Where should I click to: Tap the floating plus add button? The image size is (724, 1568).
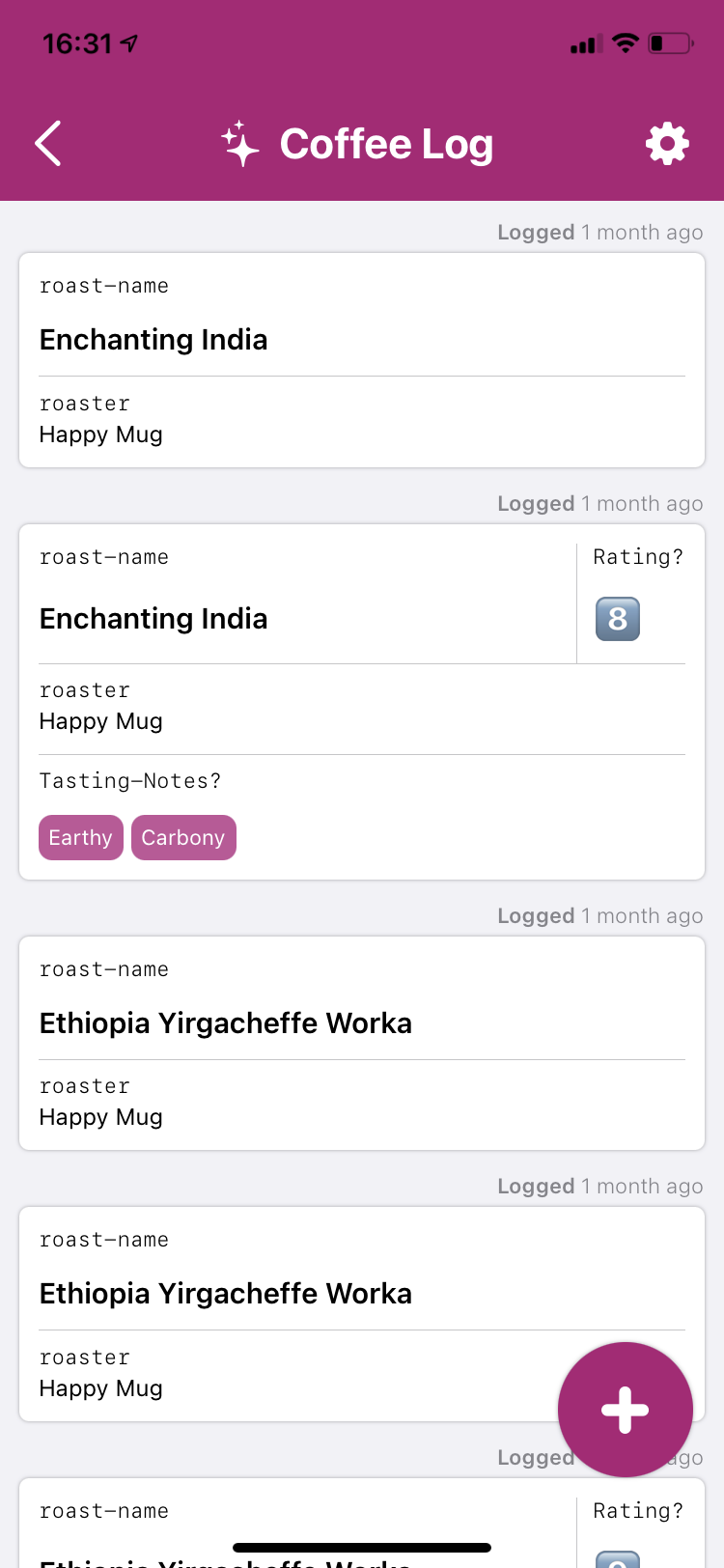point(626,1410)
